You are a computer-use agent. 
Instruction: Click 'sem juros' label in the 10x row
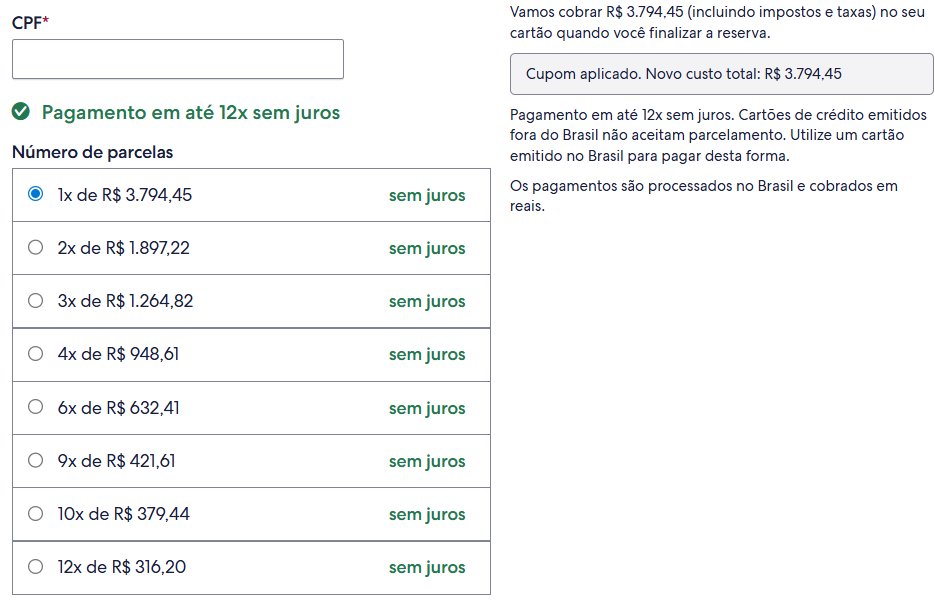[427, 515]
